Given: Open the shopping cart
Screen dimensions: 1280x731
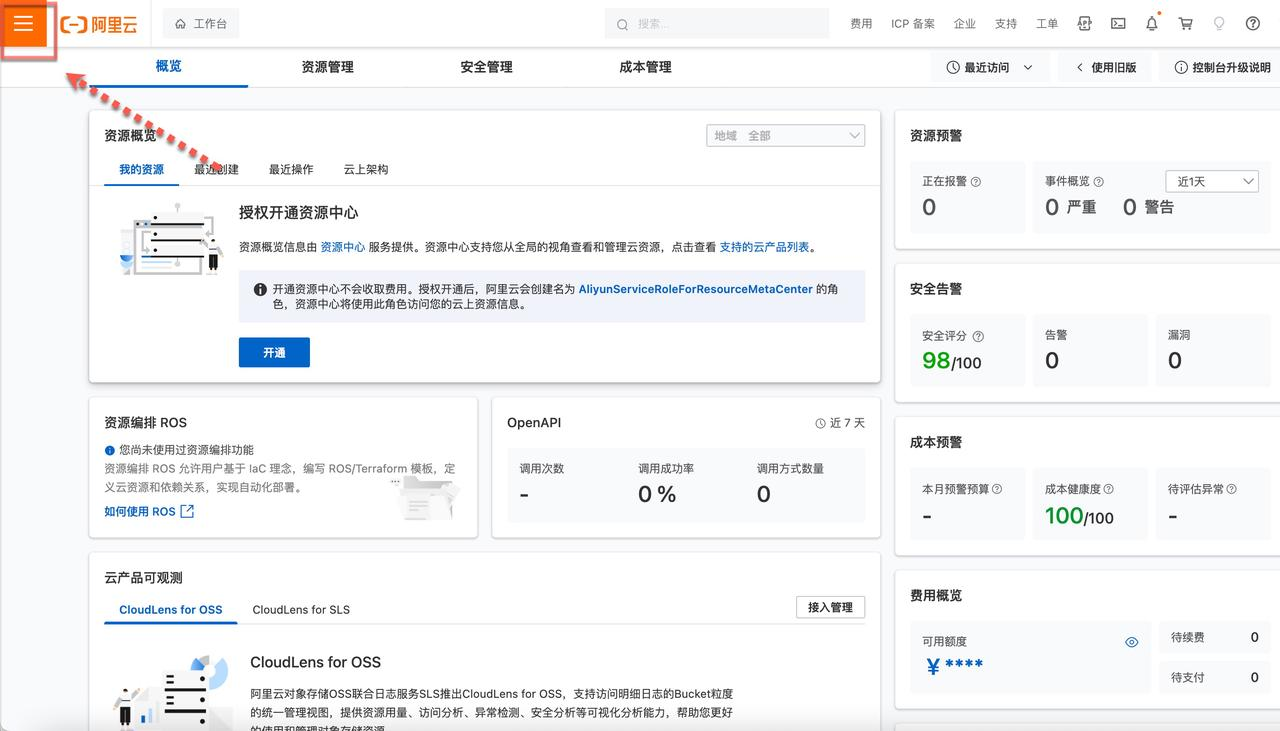Looking at the screenshot, I should point(1186,24).
